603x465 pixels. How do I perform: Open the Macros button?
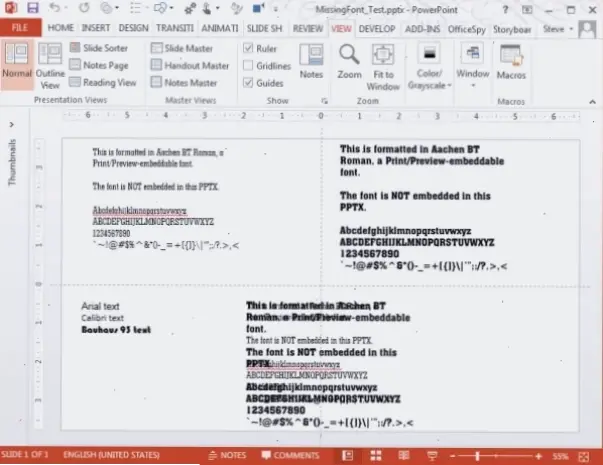pos(511,62)
